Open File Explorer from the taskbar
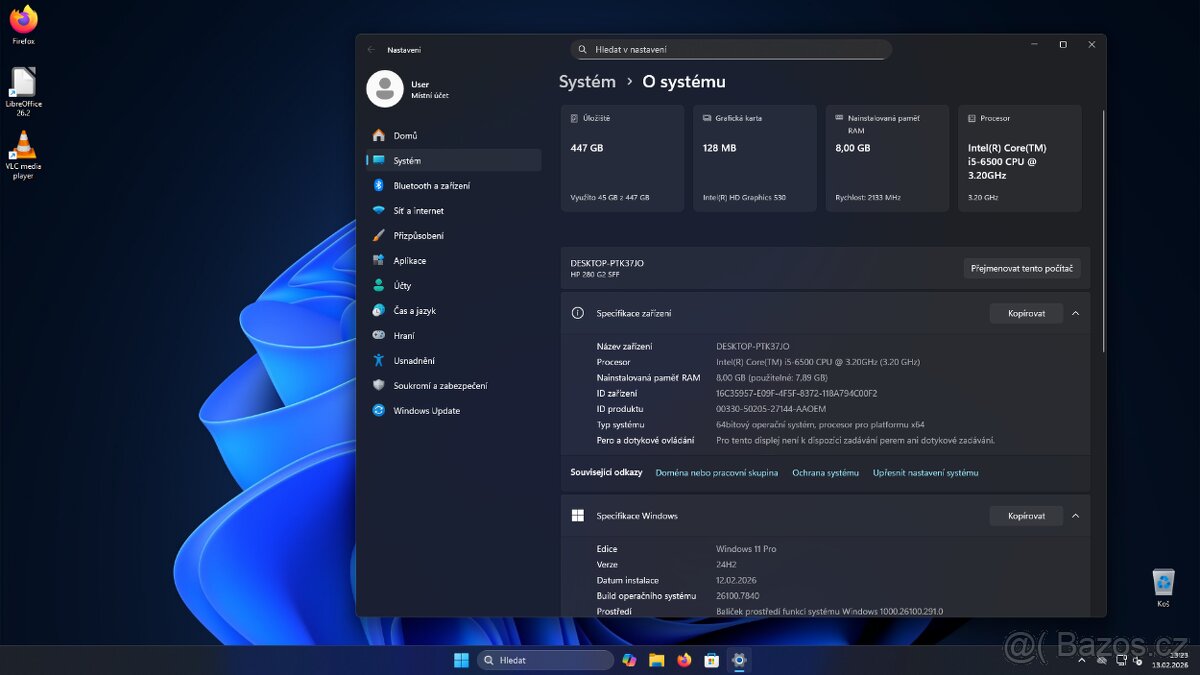 point(656,660)
